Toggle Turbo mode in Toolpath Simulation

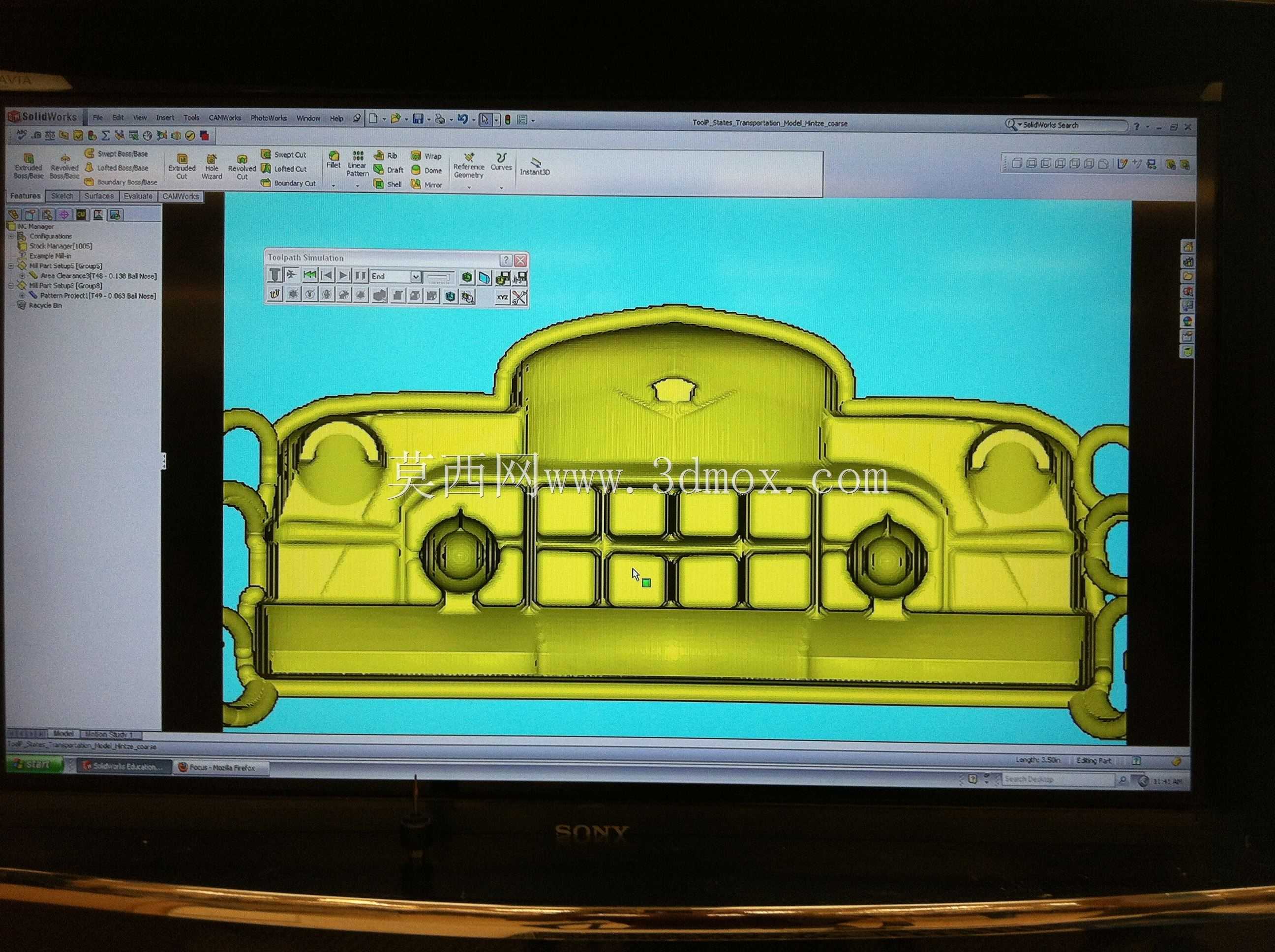pyautogui.click(x=292, y=275)
